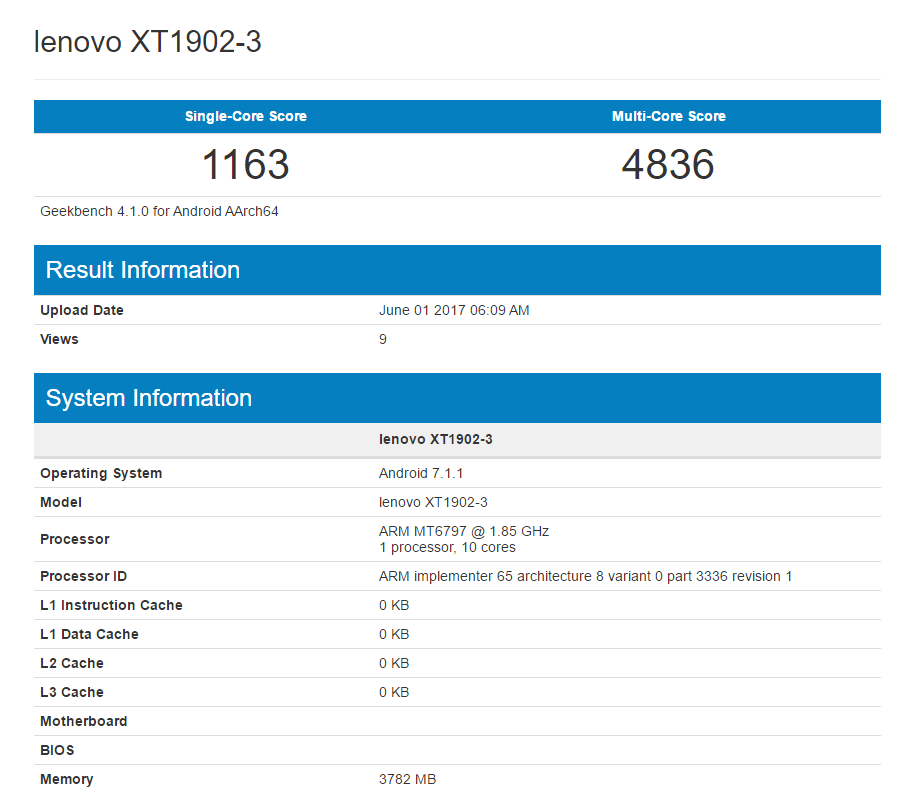Screen dimensions: 915x806
Task: Click the June 01 2017 upload date value
Action: point(454,310)
